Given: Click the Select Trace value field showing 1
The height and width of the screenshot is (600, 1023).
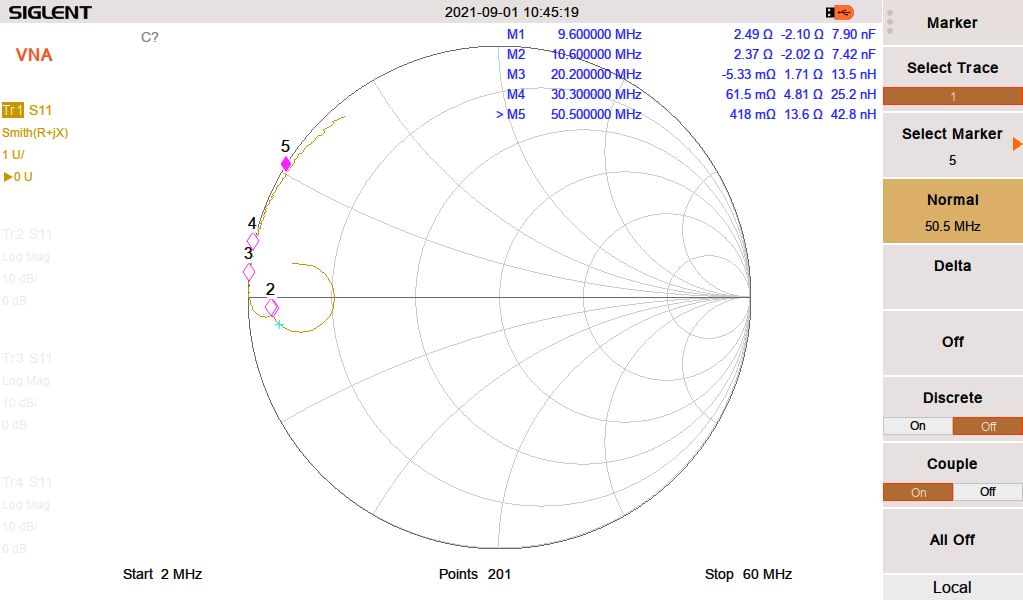Looking at the screenshot, I should (953, 97).
